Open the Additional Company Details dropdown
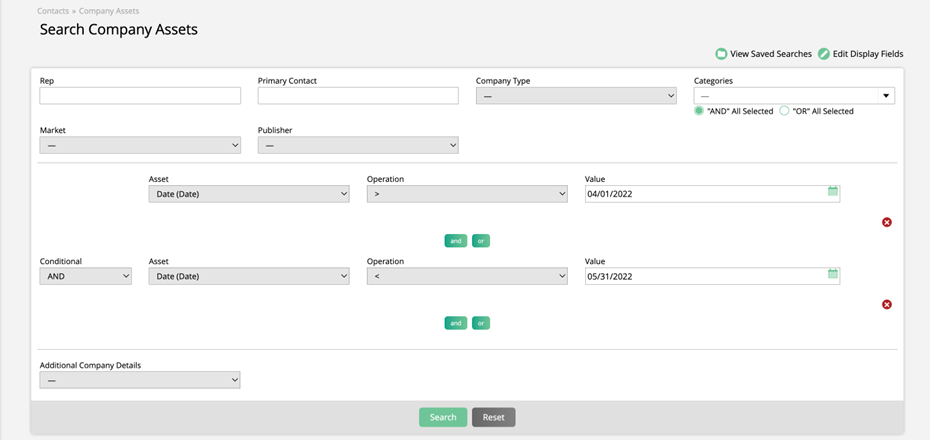Image resolution: width=930 pixels, height=440 pixels. [140, 380]
